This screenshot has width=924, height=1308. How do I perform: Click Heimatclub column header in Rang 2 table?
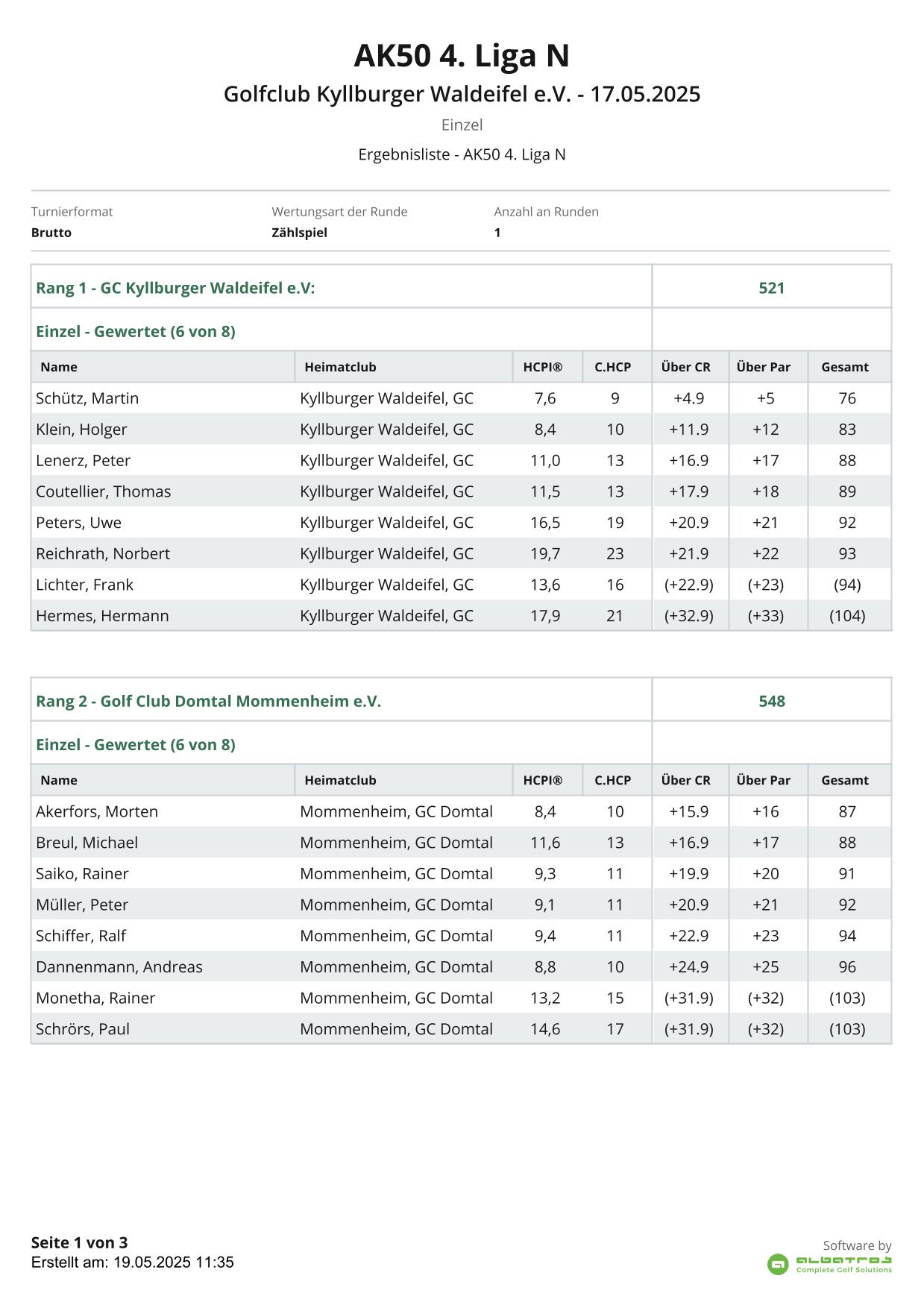point(340,780)
